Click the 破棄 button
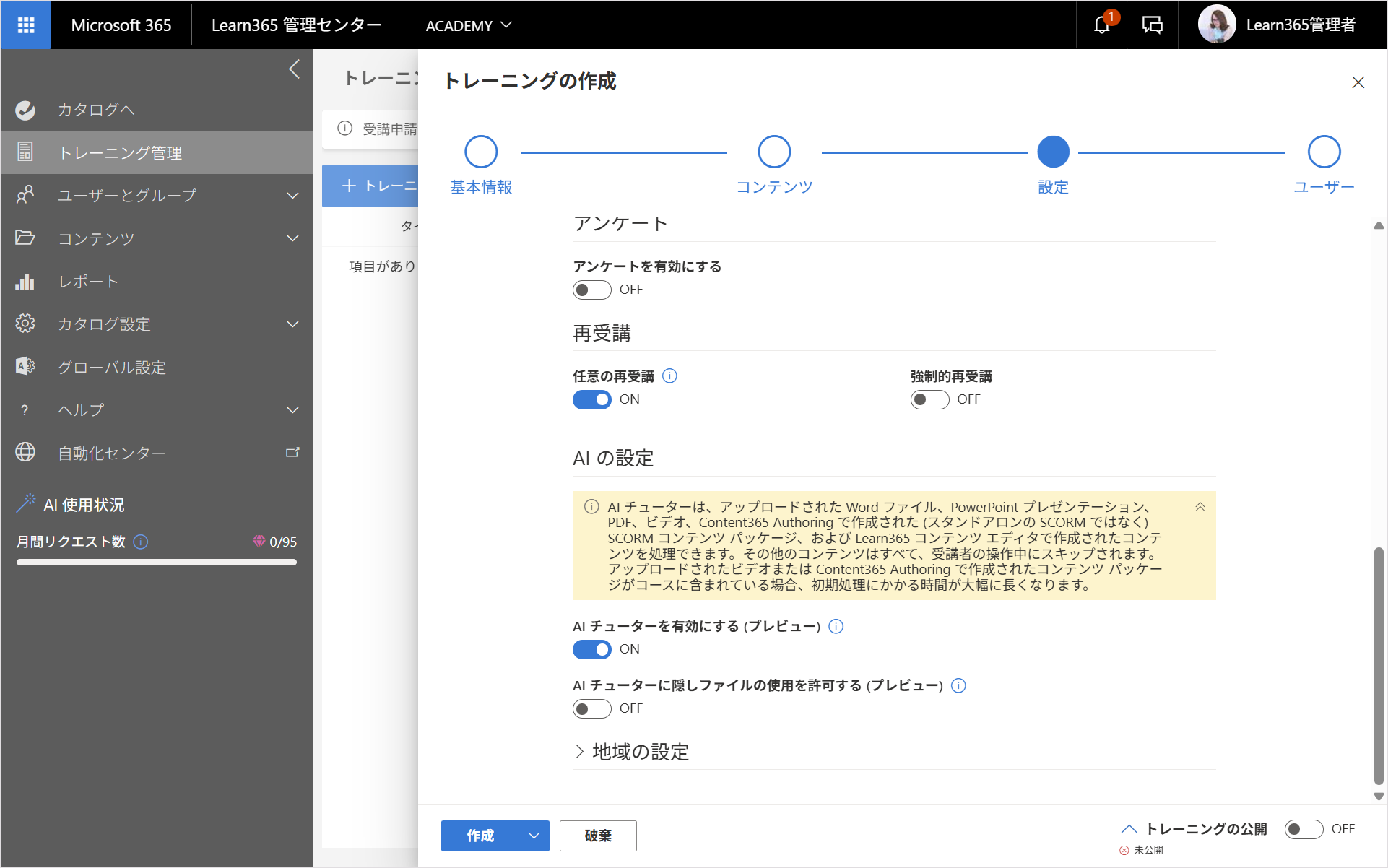Screen dimensions: 1388x868 click(598, 836)
